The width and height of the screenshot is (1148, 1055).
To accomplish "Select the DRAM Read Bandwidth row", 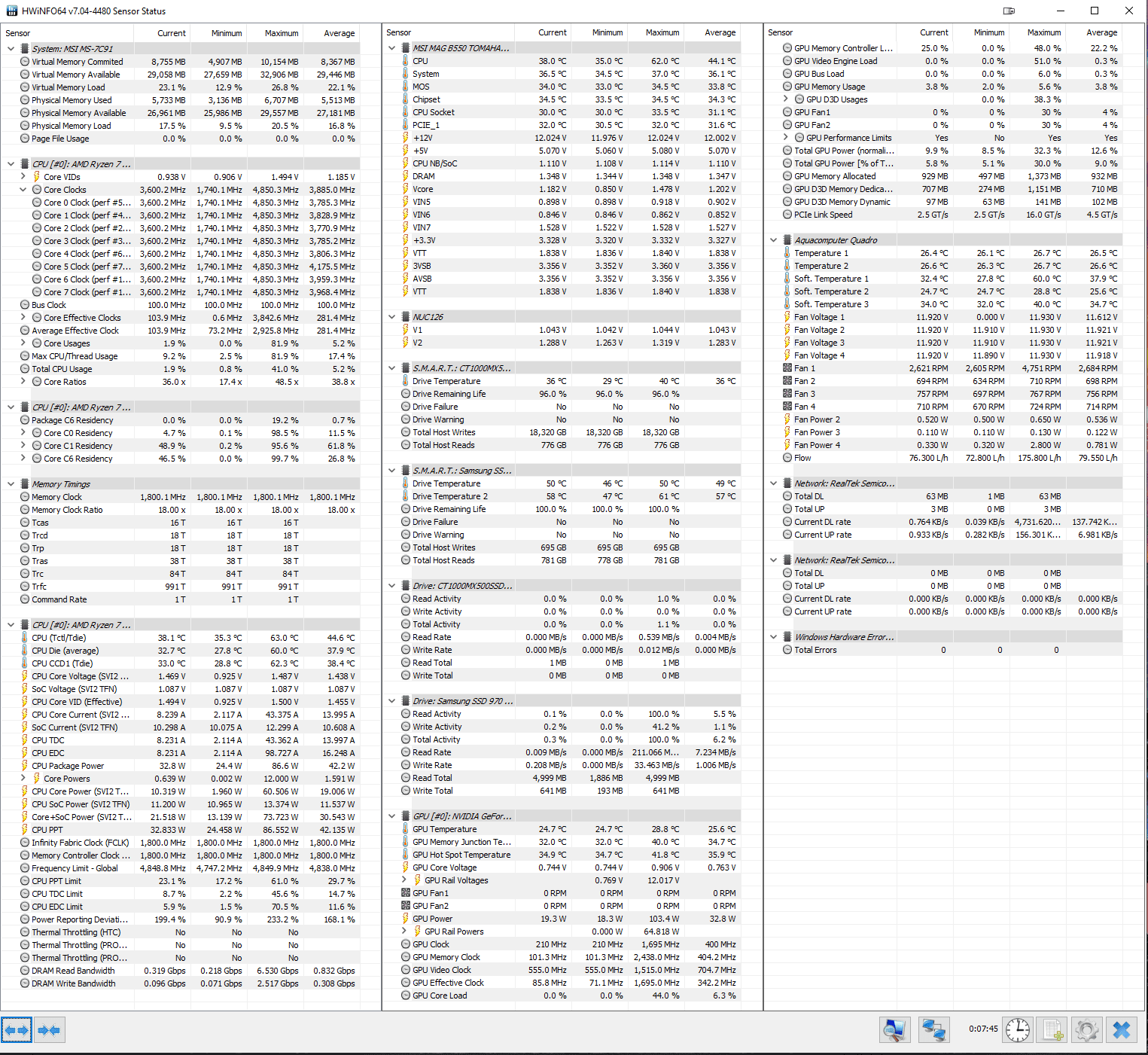I will pos(181,971).
